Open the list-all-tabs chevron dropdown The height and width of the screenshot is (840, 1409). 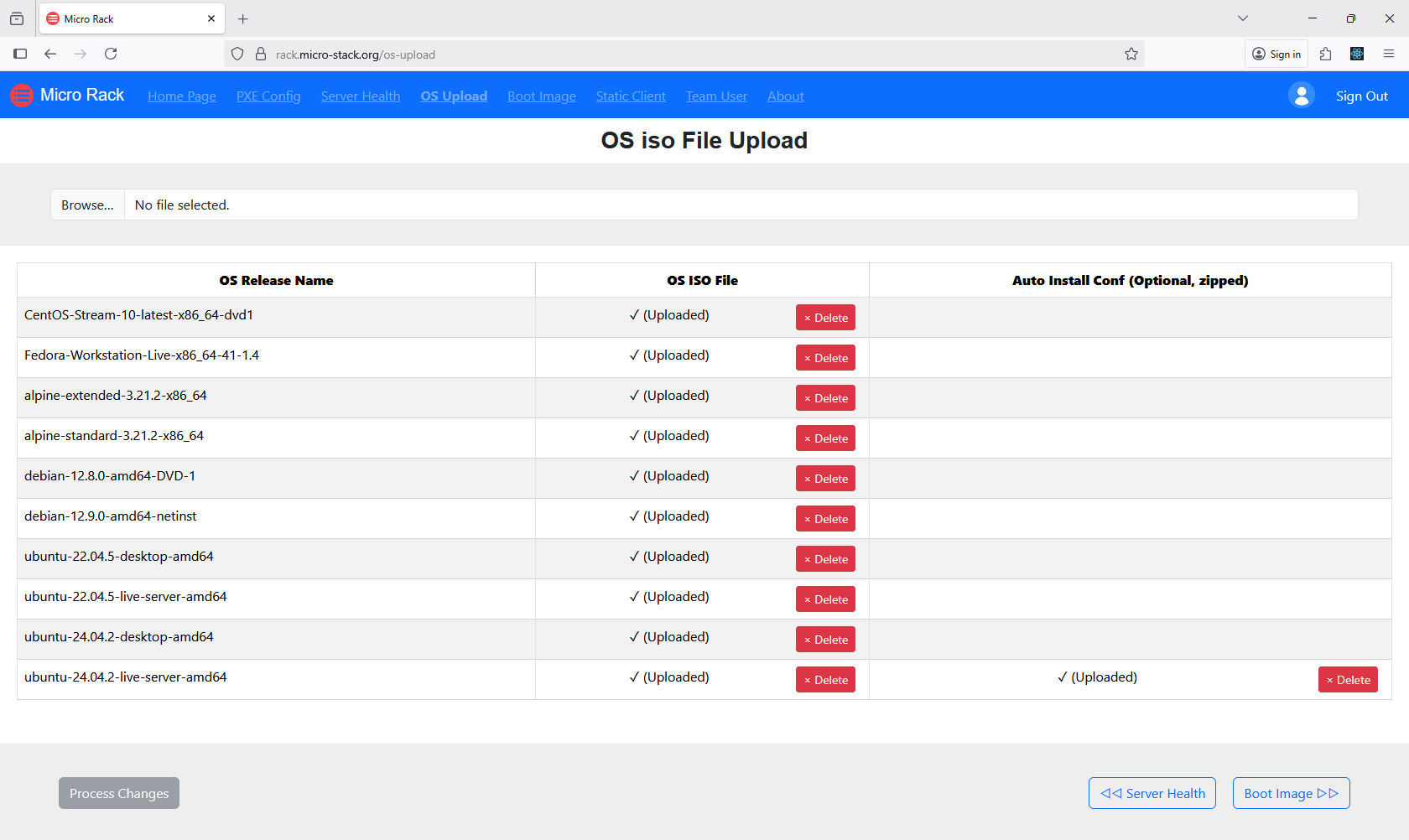(1242, 18)
